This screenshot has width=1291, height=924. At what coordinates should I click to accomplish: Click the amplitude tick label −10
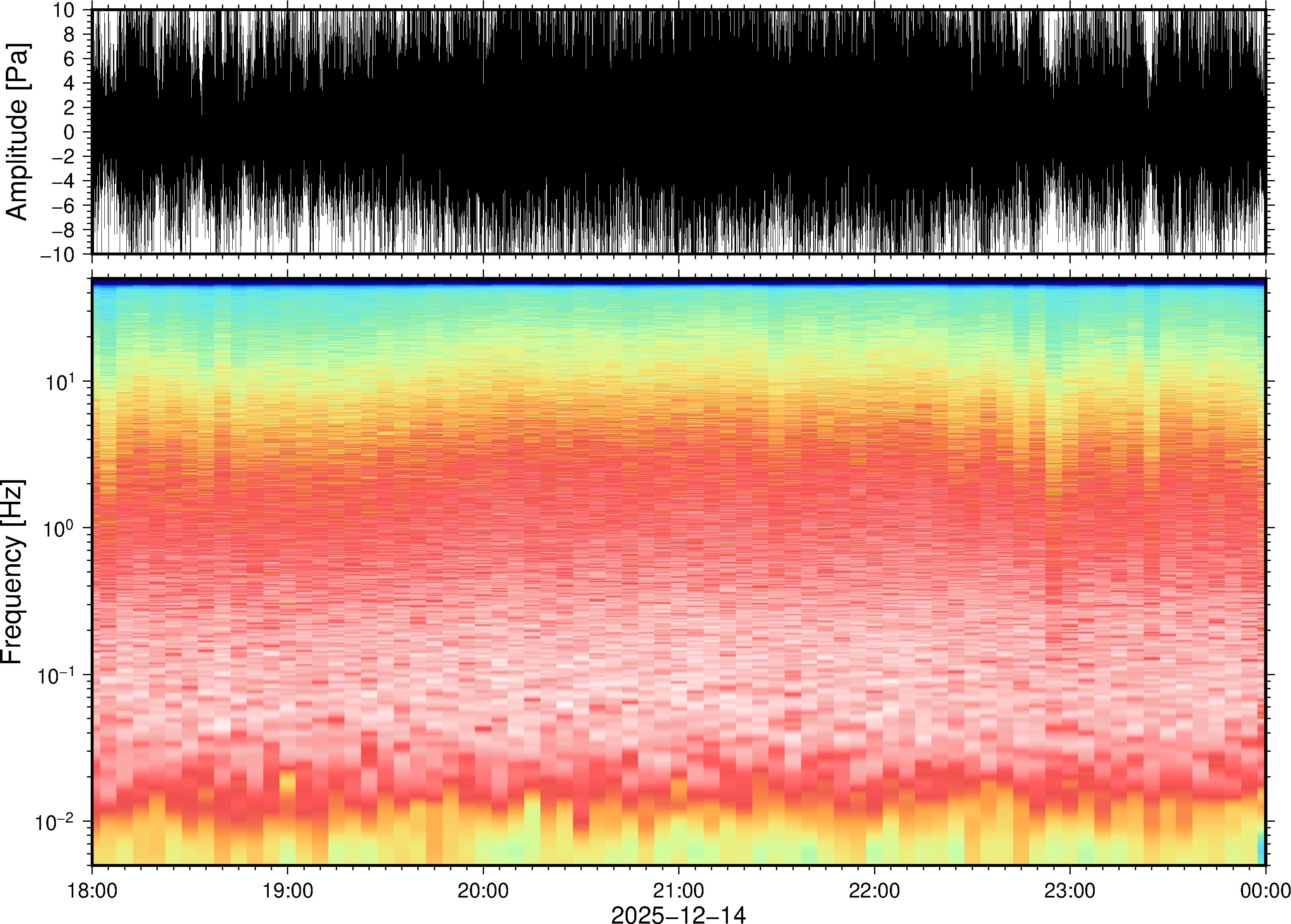(58, 254)
